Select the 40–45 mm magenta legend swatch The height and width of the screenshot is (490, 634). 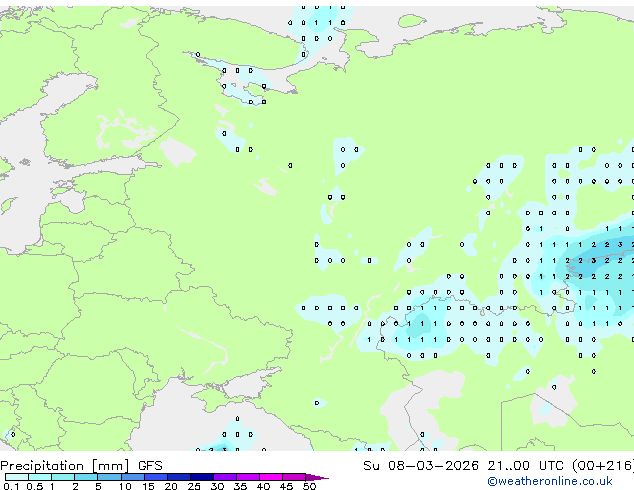[271, 477]
